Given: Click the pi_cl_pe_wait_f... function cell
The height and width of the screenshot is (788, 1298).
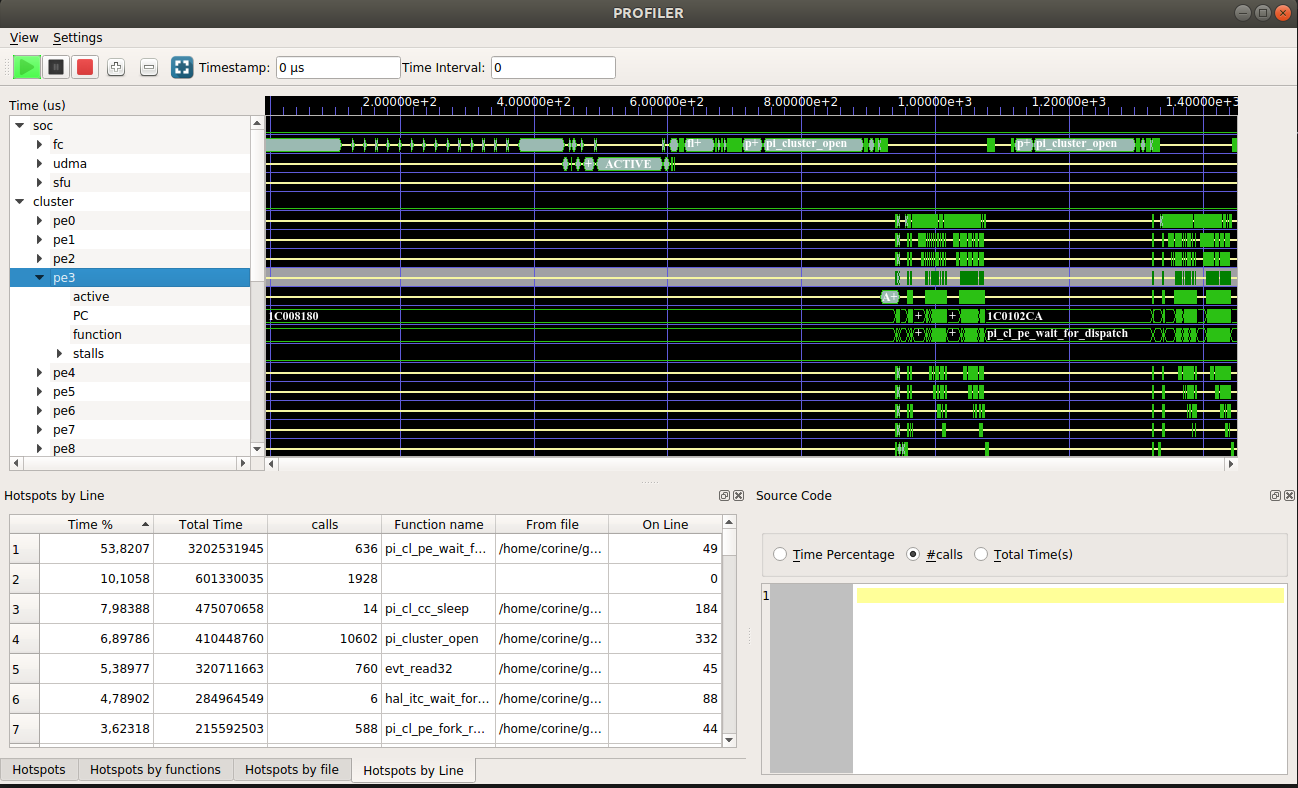Looking at the screenshot, I should (x=439, y=549).
